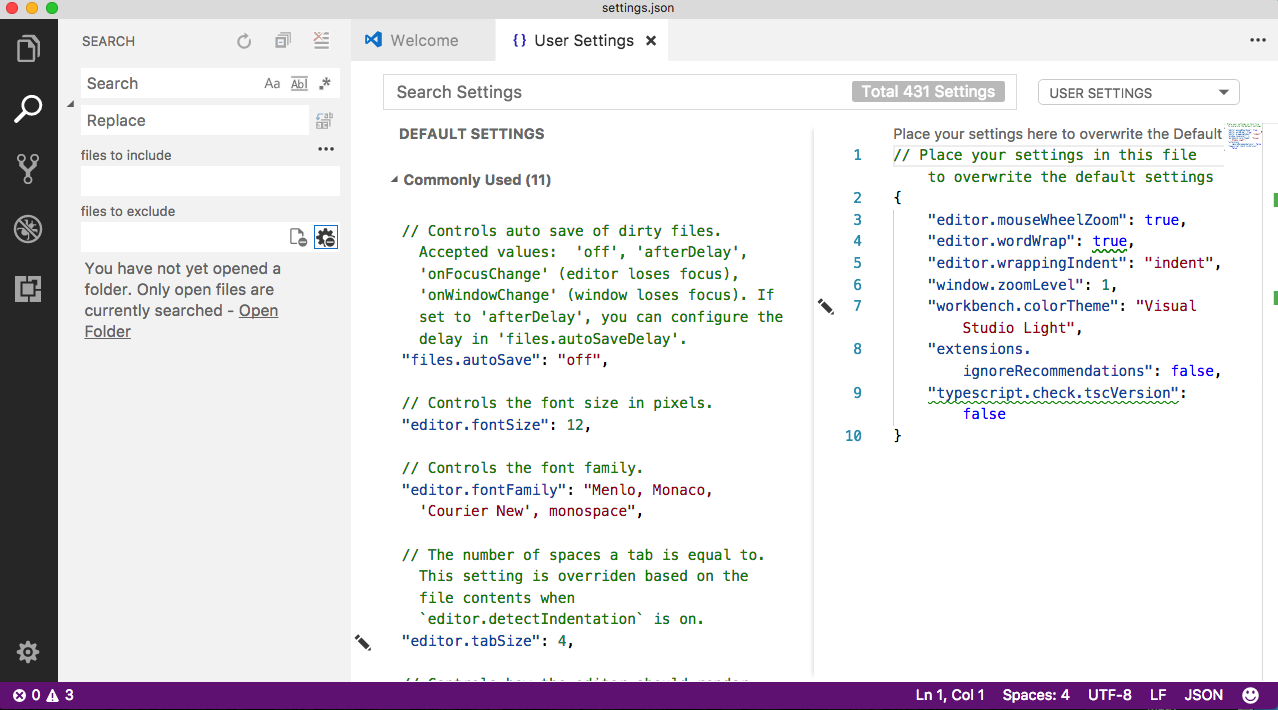This screenshot has width=1278, height=710.
Task: Click the smiley feedback icon in status bar
Action: 1251,695
